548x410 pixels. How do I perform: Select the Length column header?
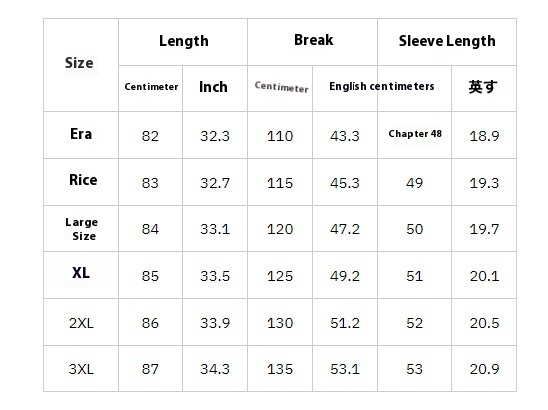click(184, 41)
